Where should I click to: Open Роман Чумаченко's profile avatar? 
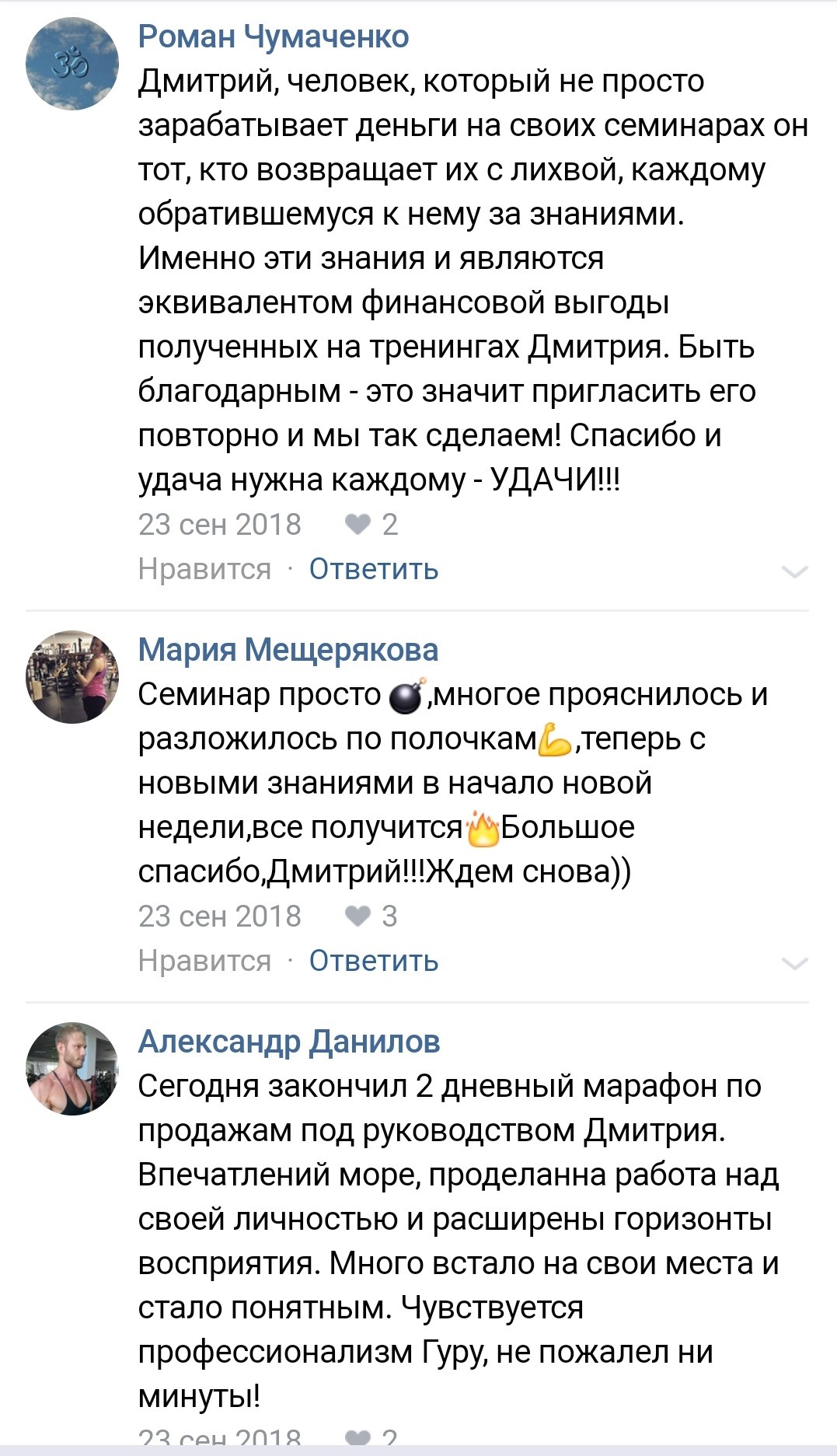tap(72, 64)
